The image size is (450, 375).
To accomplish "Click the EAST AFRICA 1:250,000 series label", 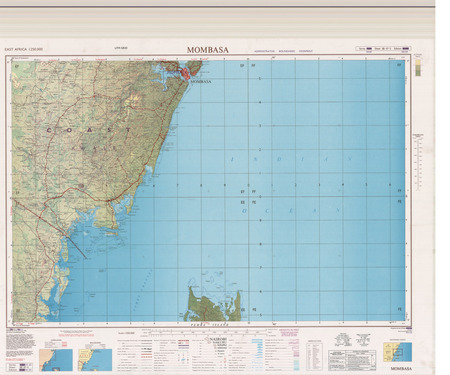I will coord(24,49).
